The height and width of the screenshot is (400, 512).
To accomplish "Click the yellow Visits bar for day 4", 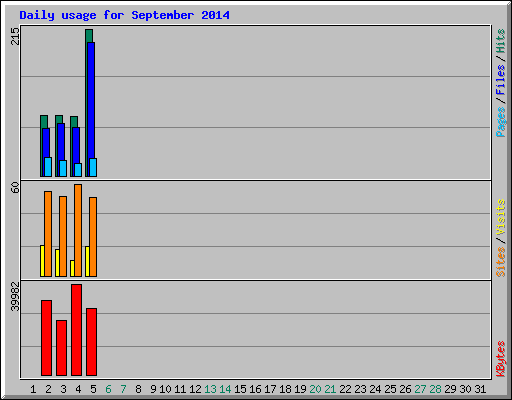I will [x=72, y=268].
